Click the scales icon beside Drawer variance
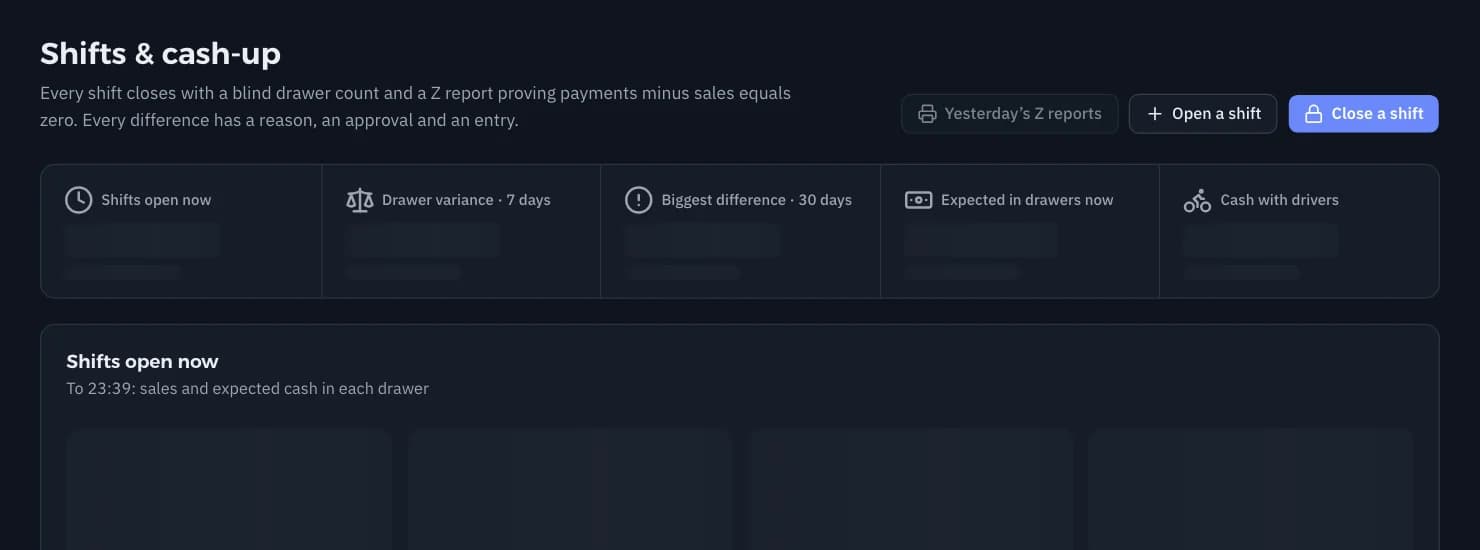 359,200
